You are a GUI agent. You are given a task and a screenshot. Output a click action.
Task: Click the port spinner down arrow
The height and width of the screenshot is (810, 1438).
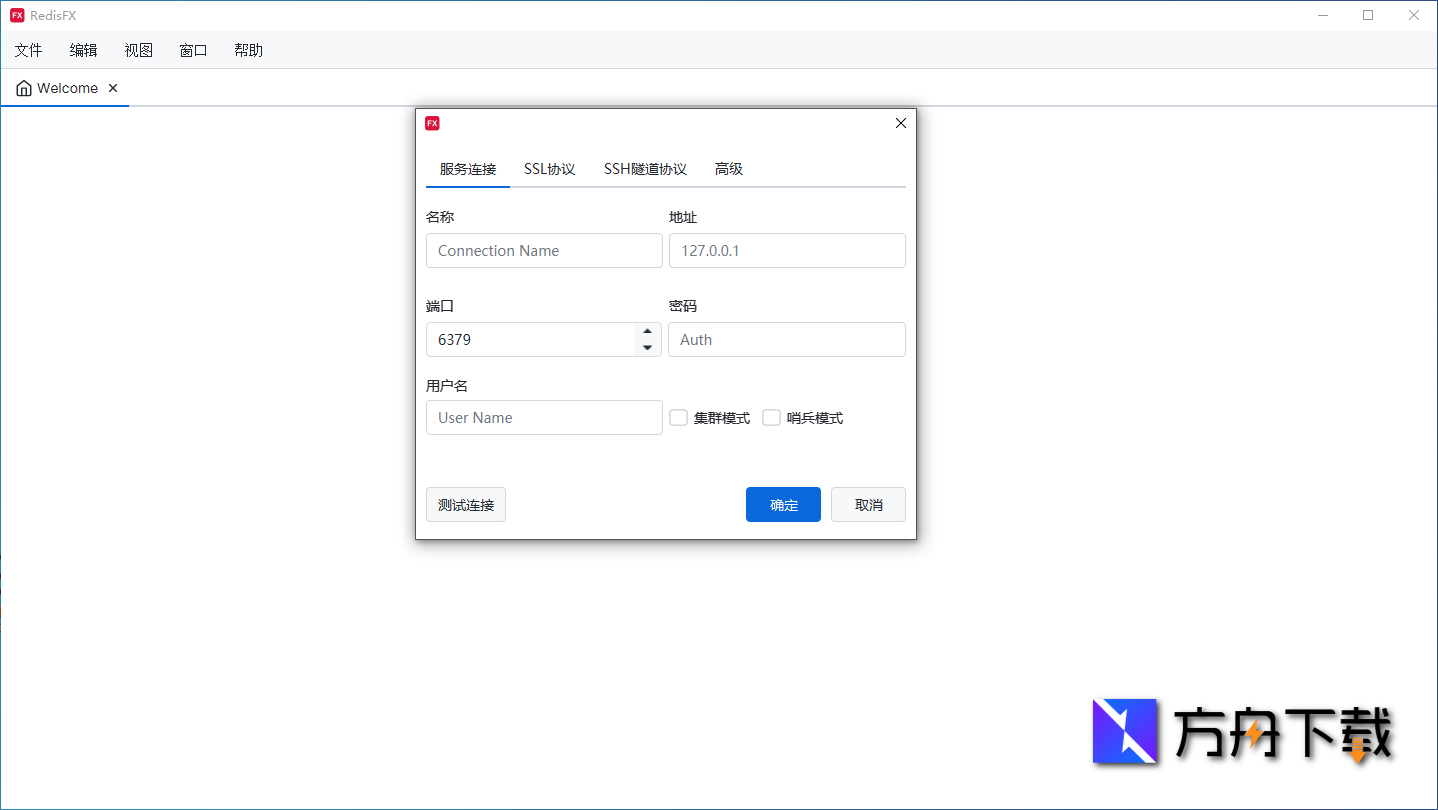click(647, 347)
